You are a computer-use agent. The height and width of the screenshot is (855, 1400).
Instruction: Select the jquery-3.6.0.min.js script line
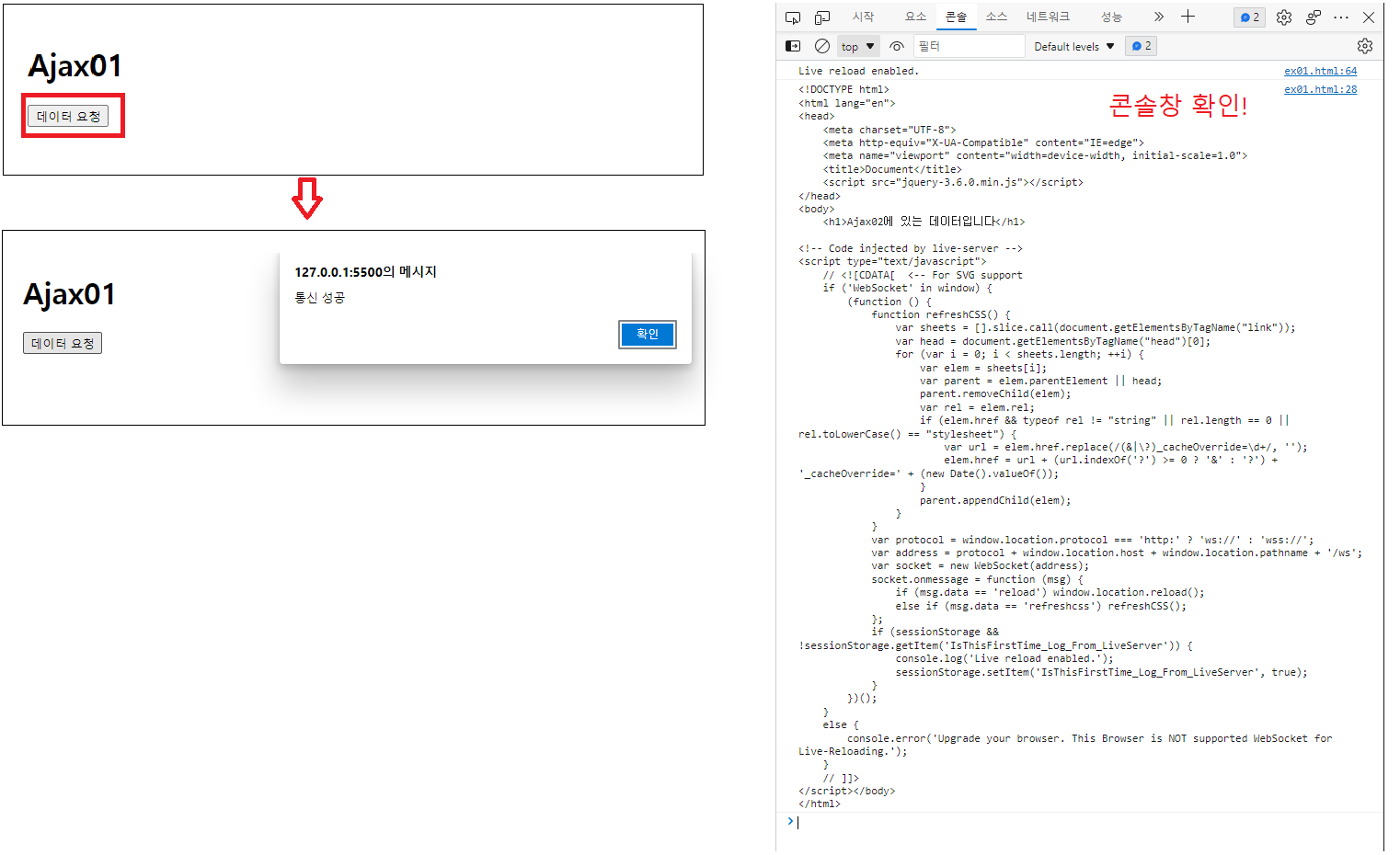click(953, 182)
